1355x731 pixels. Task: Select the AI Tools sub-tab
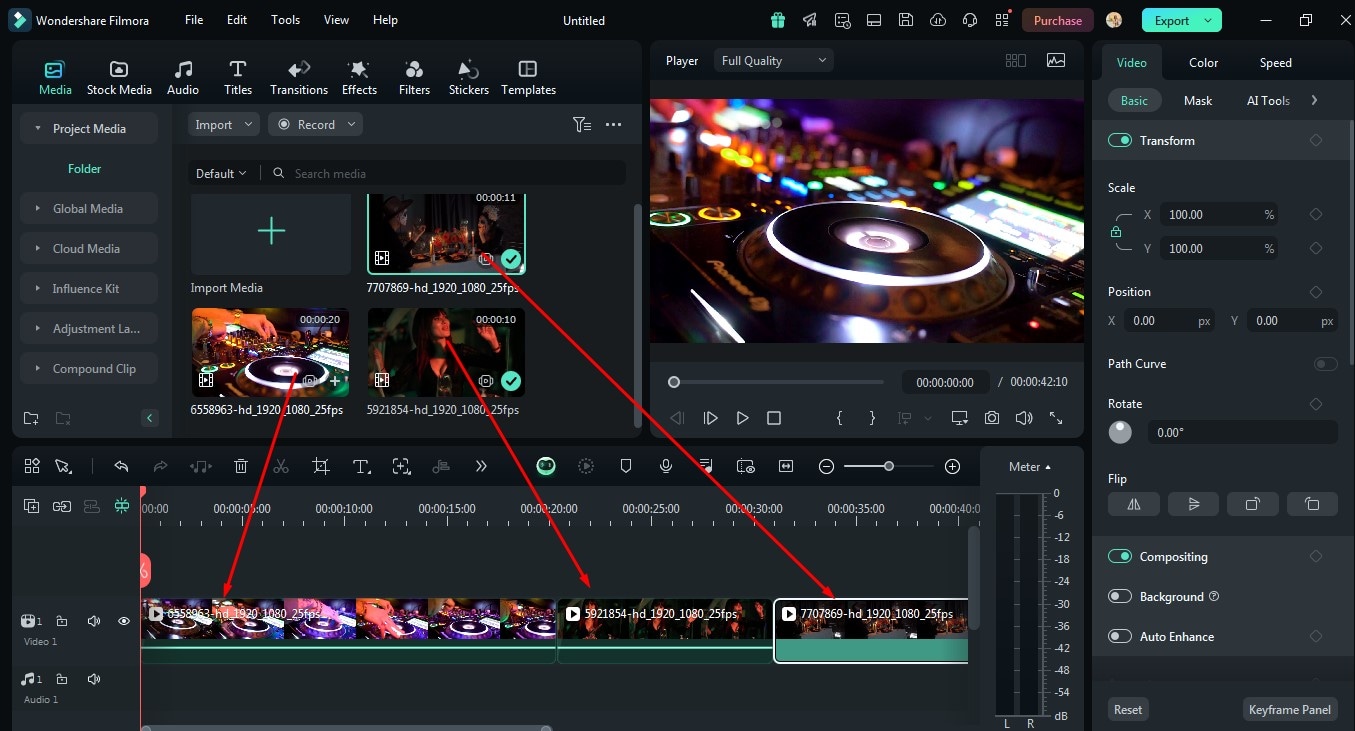(1268, 100)
